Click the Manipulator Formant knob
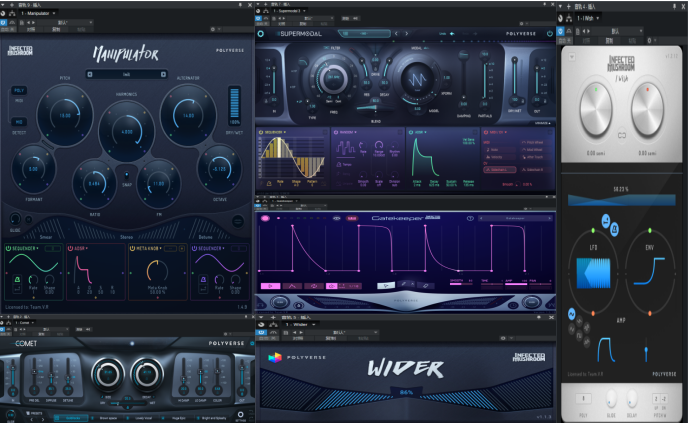This screenshot has width=688, height=423. (x=33, y=168)
